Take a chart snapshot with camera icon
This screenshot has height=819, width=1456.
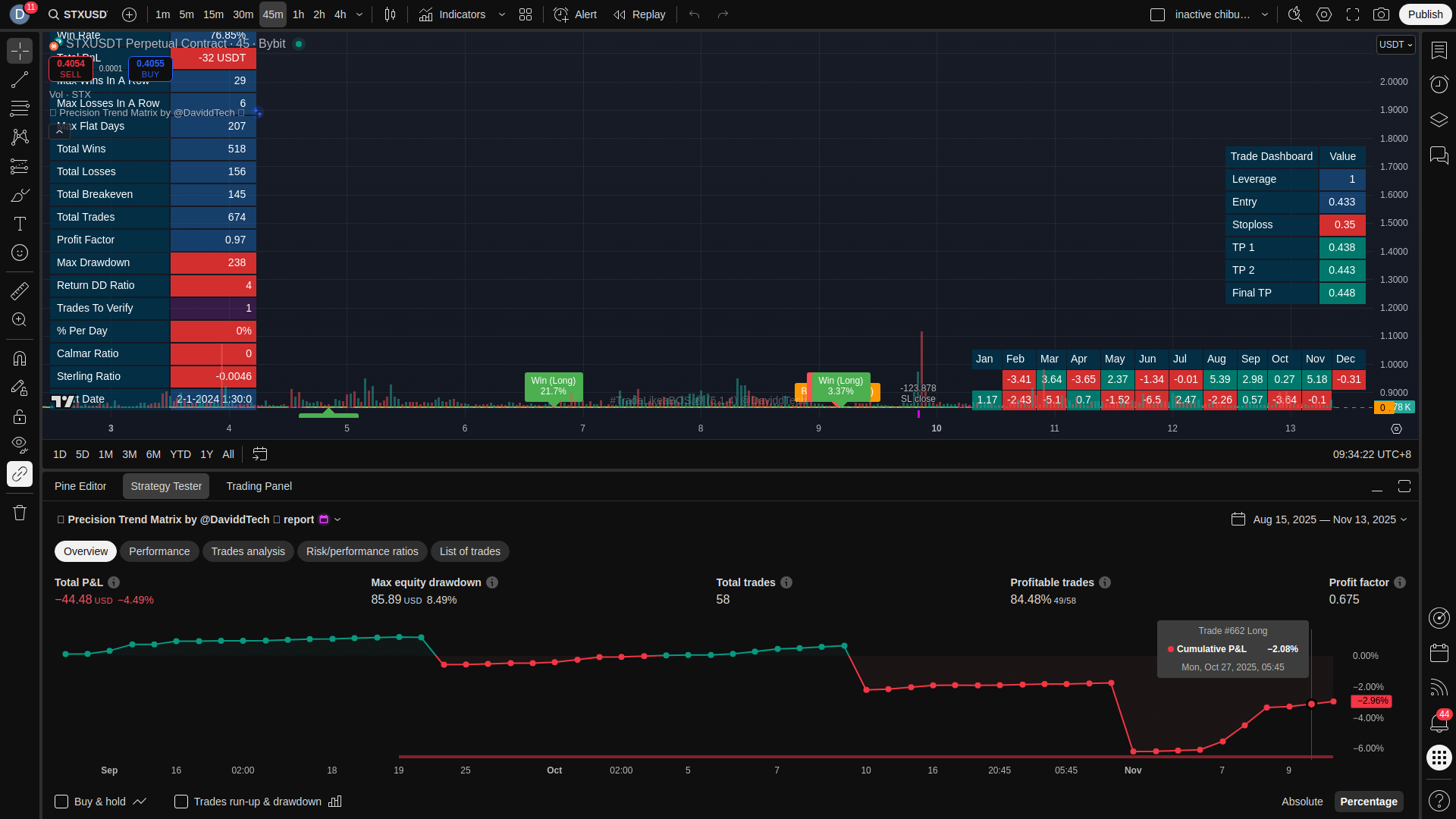1381,14
